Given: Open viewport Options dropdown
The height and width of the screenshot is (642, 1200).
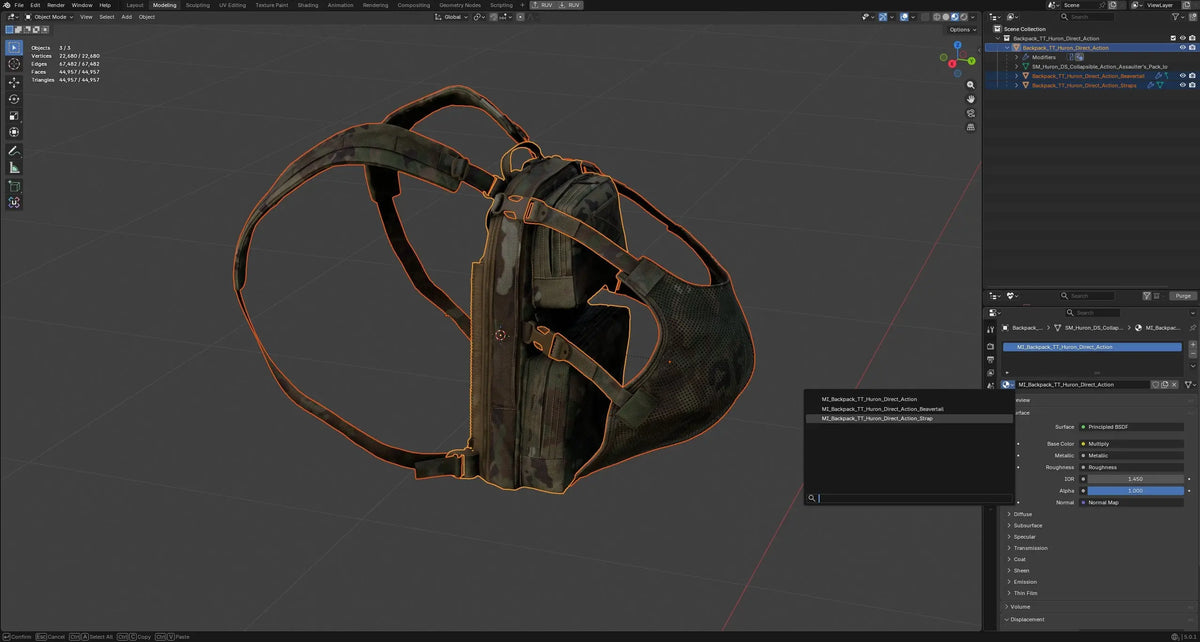Looking at the screenshot, I should 961,30.
